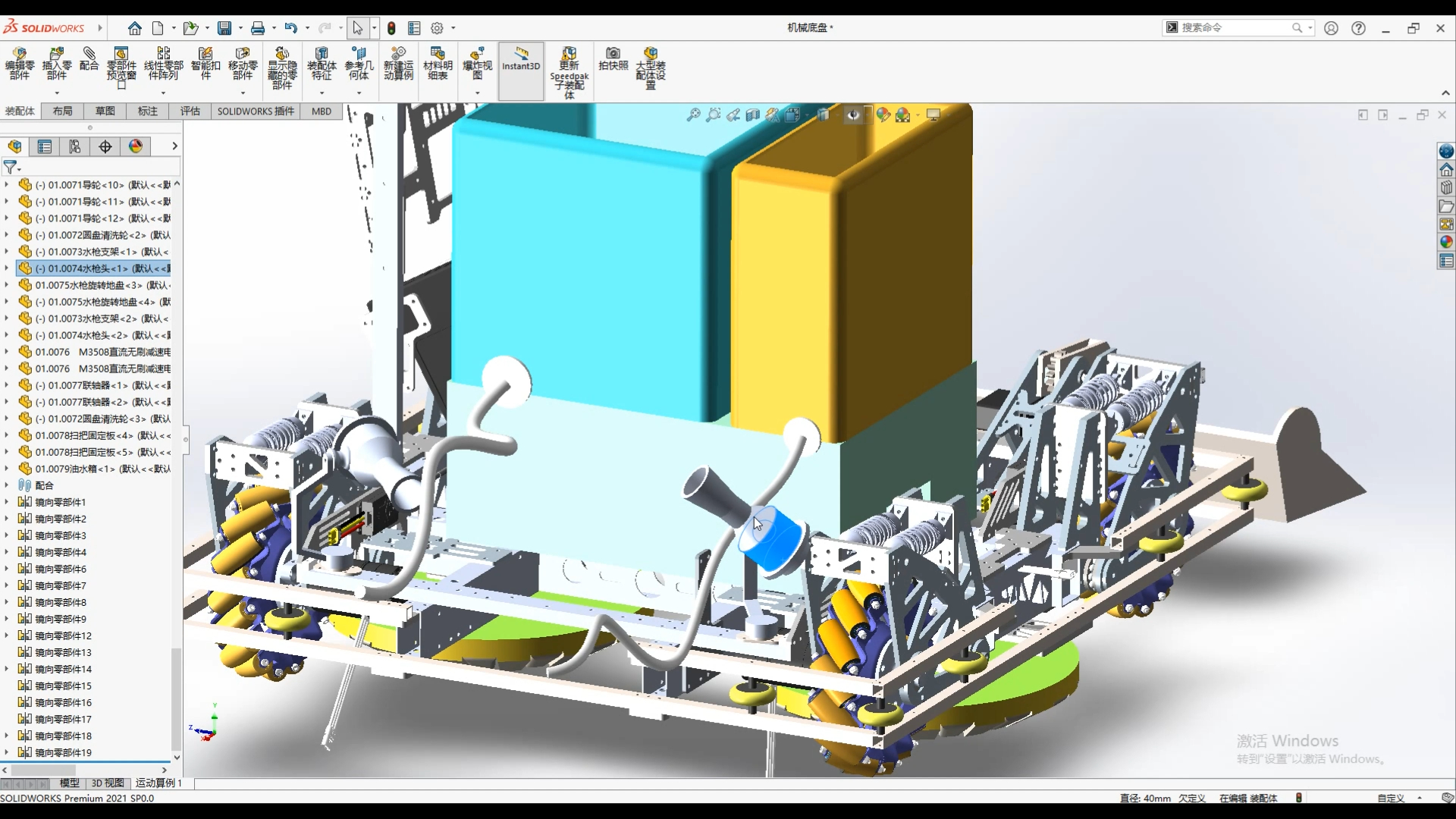Switch to the 评估 tab

tap(190, 111)
